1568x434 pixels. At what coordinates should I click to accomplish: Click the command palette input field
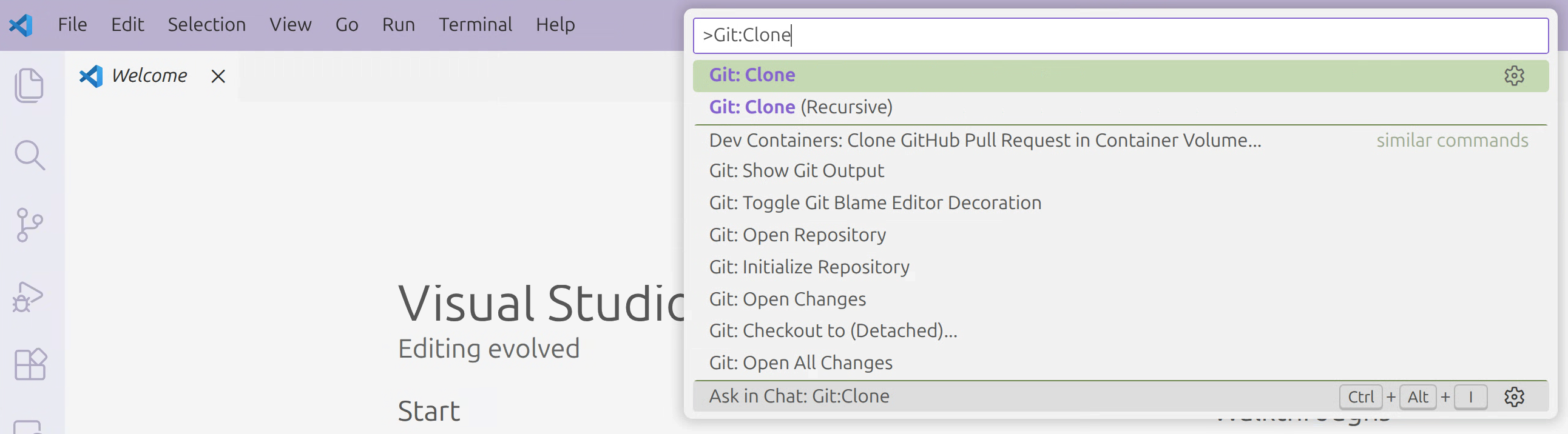(1120, 35)
